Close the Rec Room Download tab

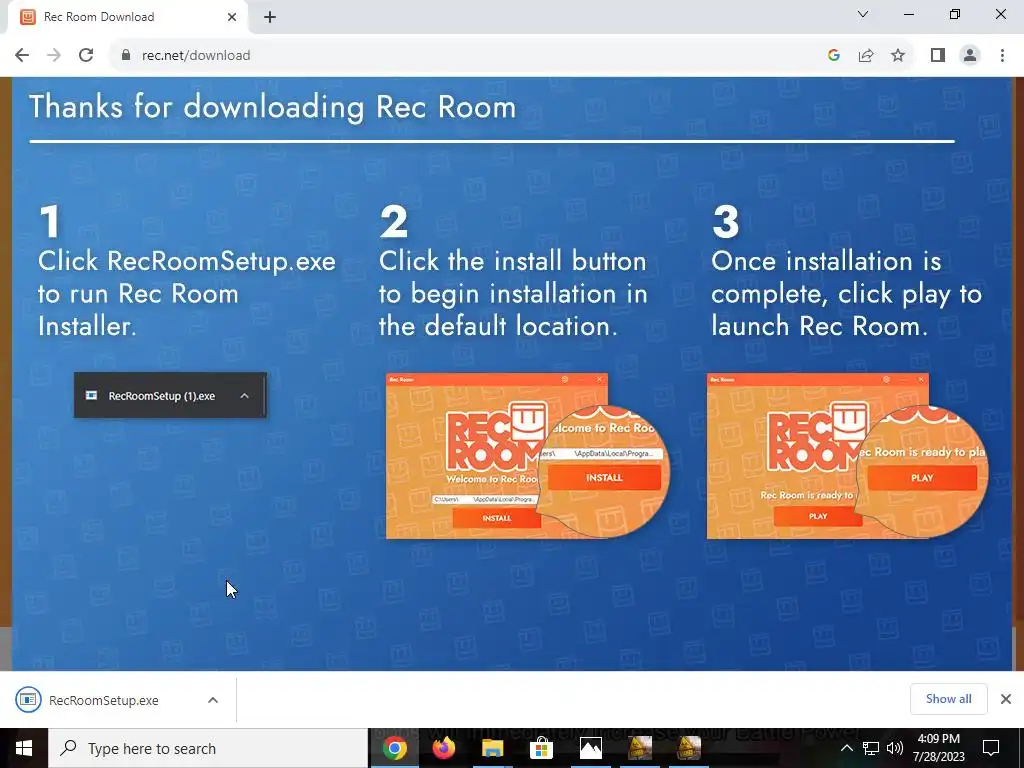point(232,17)
